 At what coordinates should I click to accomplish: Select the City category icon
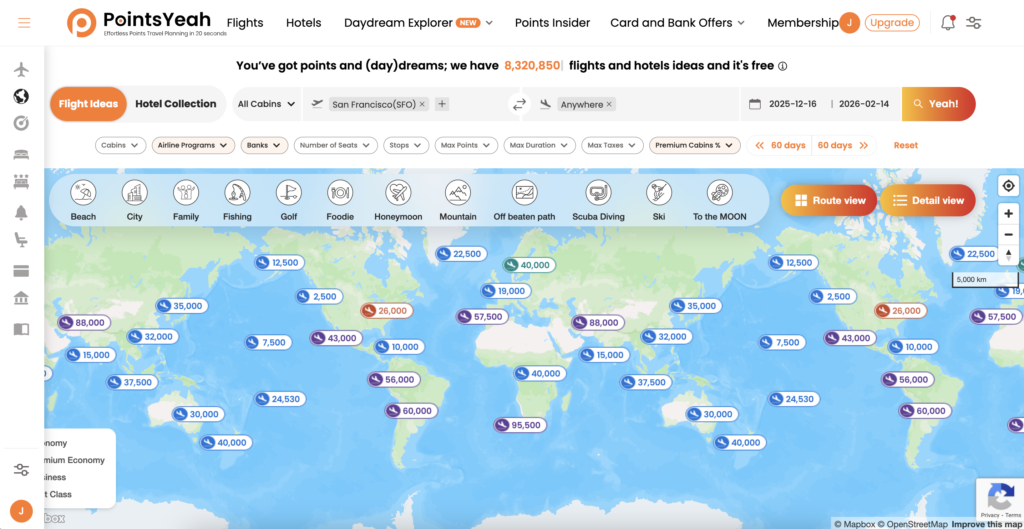click(x=135, y=193)
